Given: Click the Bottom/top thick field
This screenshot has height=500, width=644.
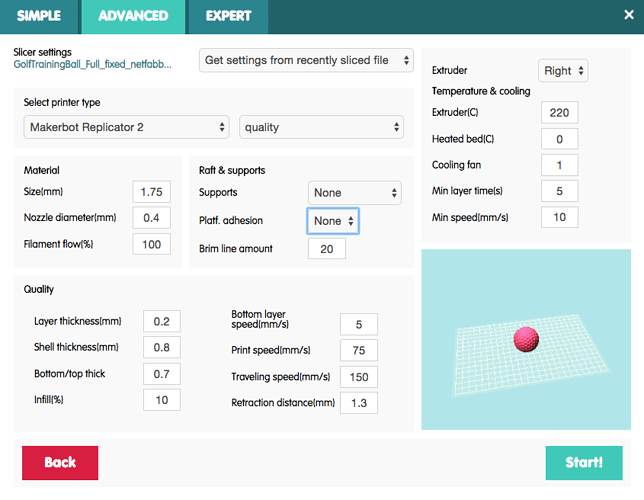Looking at the screenshot, I should tap(162, 374).
